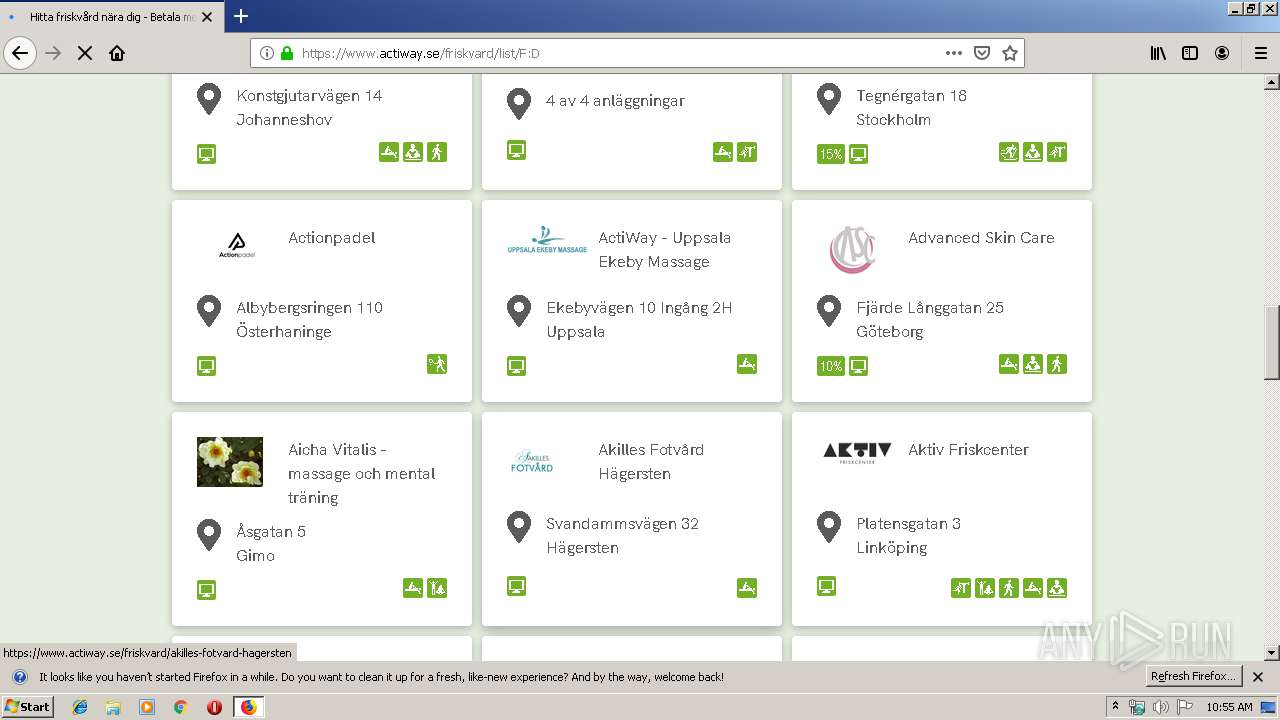Select the Hitta friskvård nära dig tab
The width and height of the screenshot is (1280, 720).
[x=110, y=17]
